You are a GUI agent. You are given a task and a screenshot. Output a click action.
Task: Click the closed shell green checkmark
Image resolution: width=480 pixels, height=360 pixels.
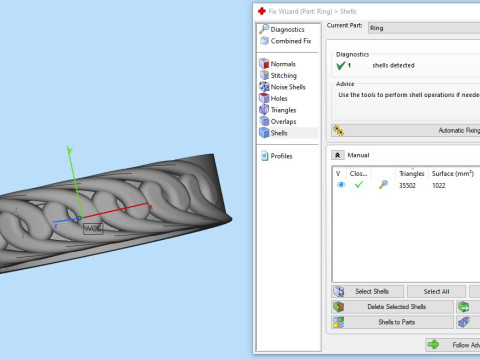[x=359, y=184]
